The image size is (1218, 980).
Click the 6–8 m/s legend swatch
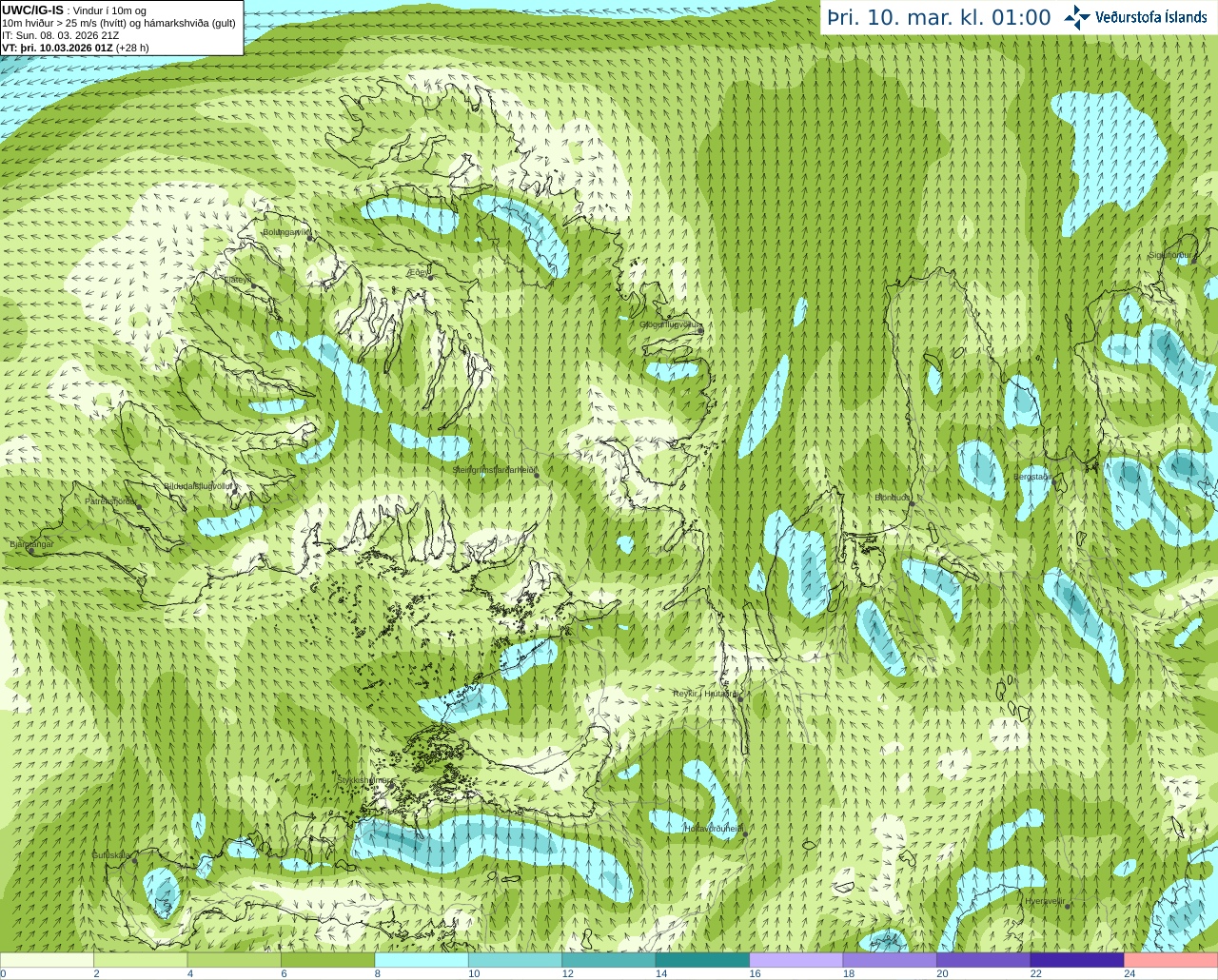328,960
